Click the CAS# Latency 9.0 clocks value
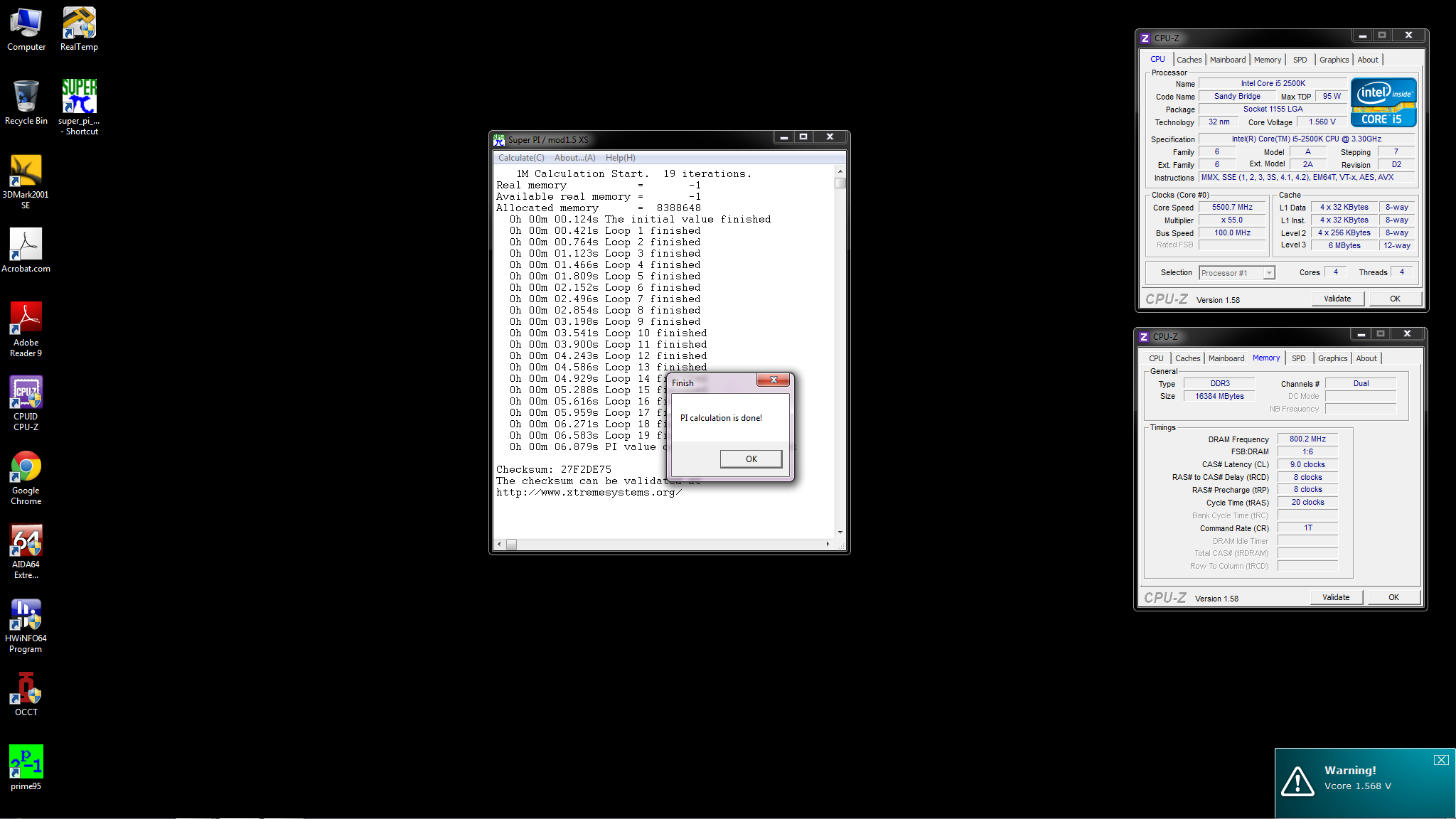 (x=1307, y=465)
